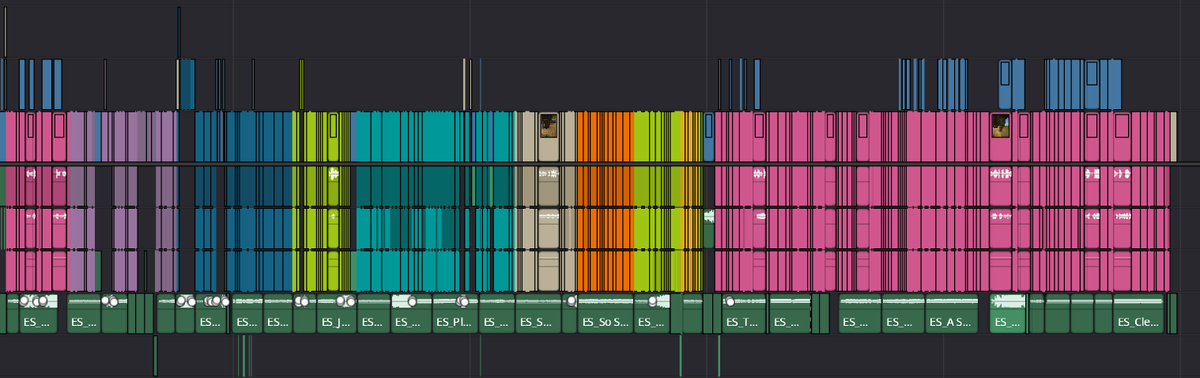
Task: Select the beige clip at the timeline end
Action: [1173, 137]
